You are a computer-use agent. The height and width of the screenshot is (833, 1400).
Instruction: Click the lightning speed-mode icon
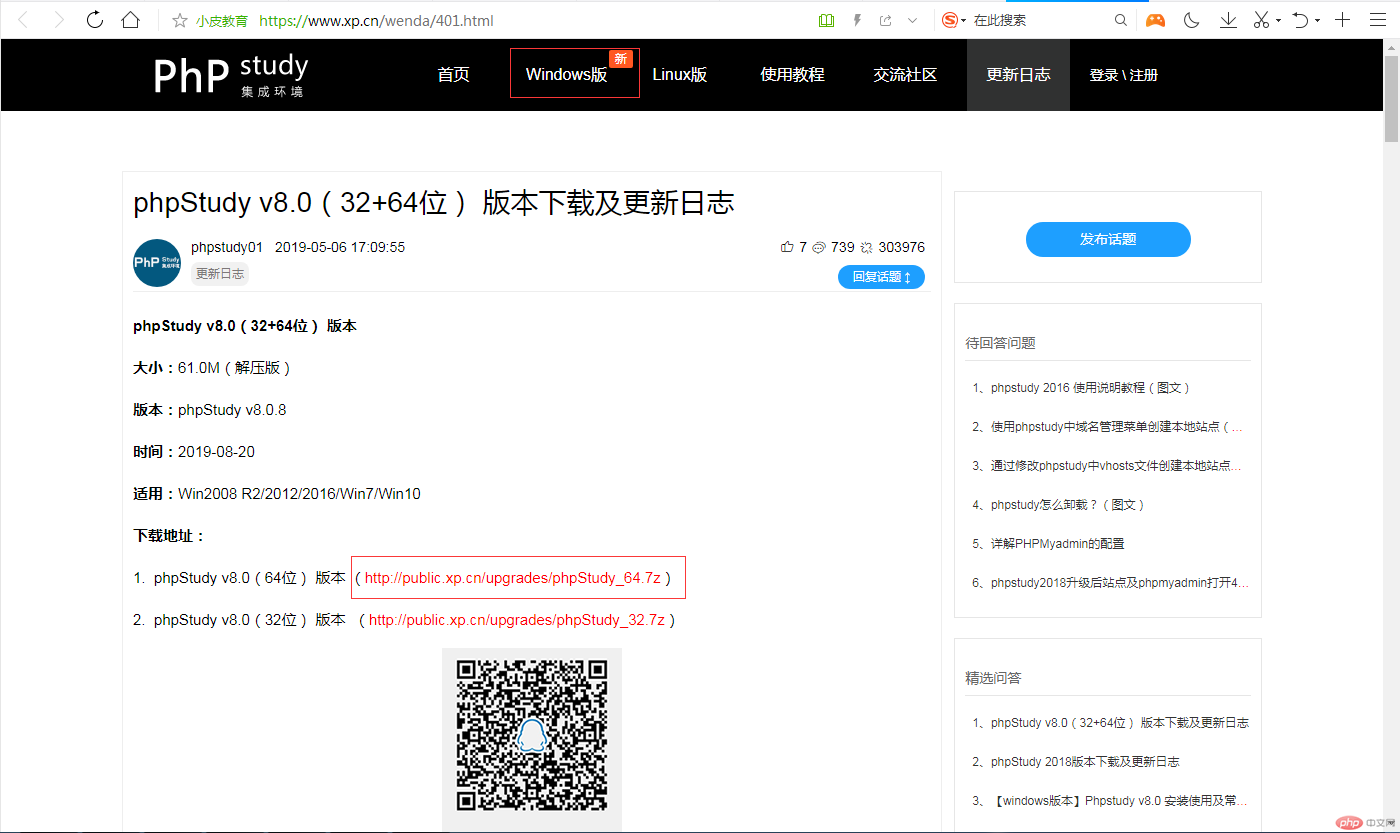pyautogui.click(x=857, y=20)
